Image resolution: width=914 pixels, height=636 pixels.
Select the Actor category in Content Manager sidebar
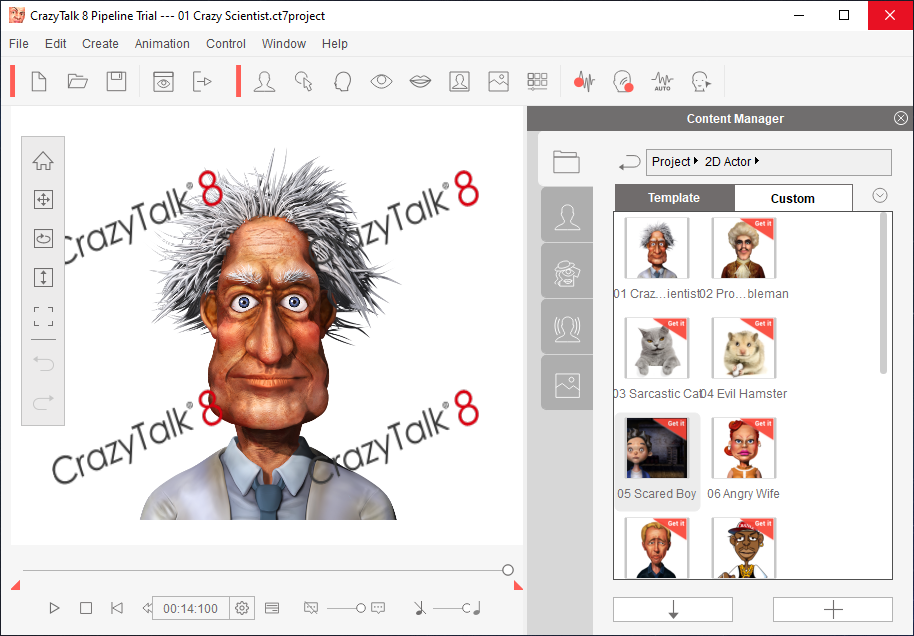tap(567, 217)
